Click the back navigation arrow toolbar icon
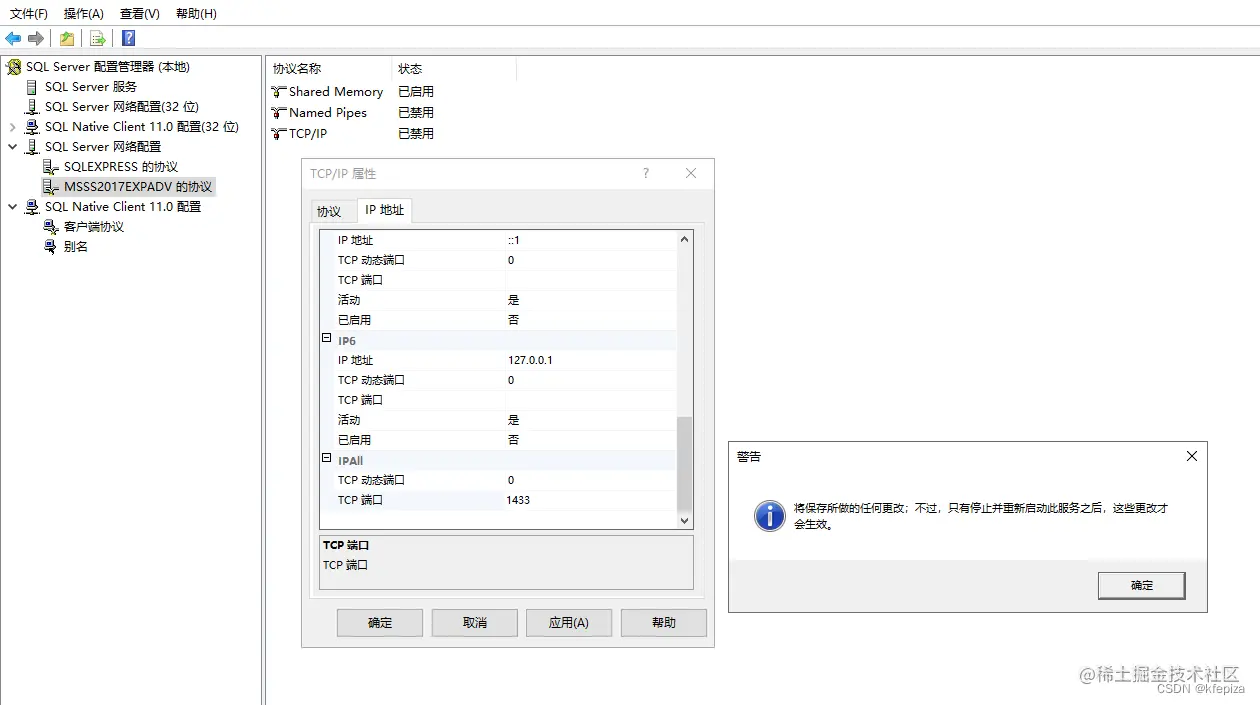 (14, 38)
